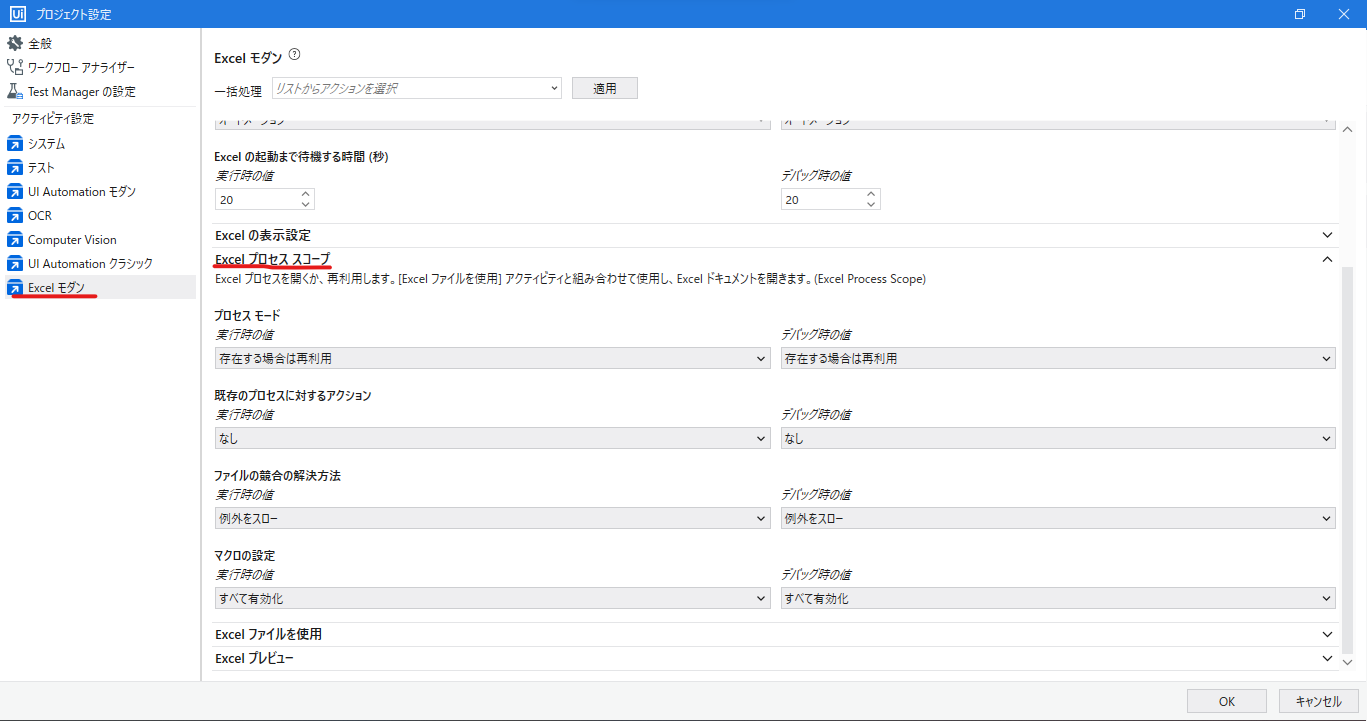The height and width of the screenshot is (721, 1367).
Task: Click the UI Automation クラシック arrow icon
Action: coord(15,264)
